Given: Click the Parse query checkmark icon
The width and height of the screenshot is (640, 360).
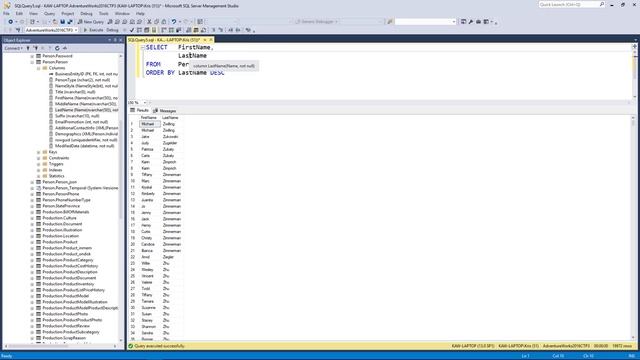Looking at the screenshot, I should [x=131, y=30].
